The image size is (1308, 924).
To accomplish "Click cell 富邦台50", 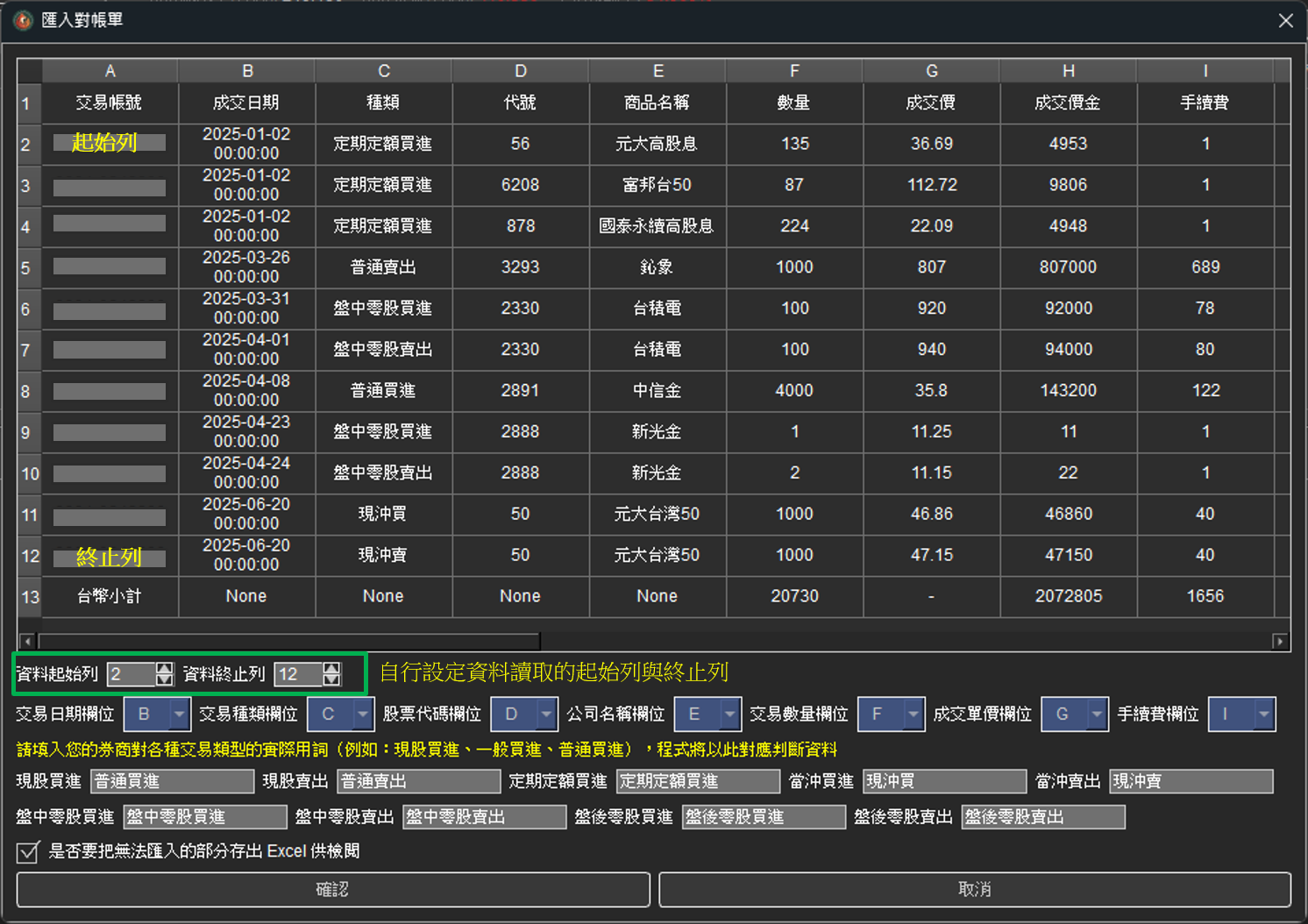I will [658, 185].
